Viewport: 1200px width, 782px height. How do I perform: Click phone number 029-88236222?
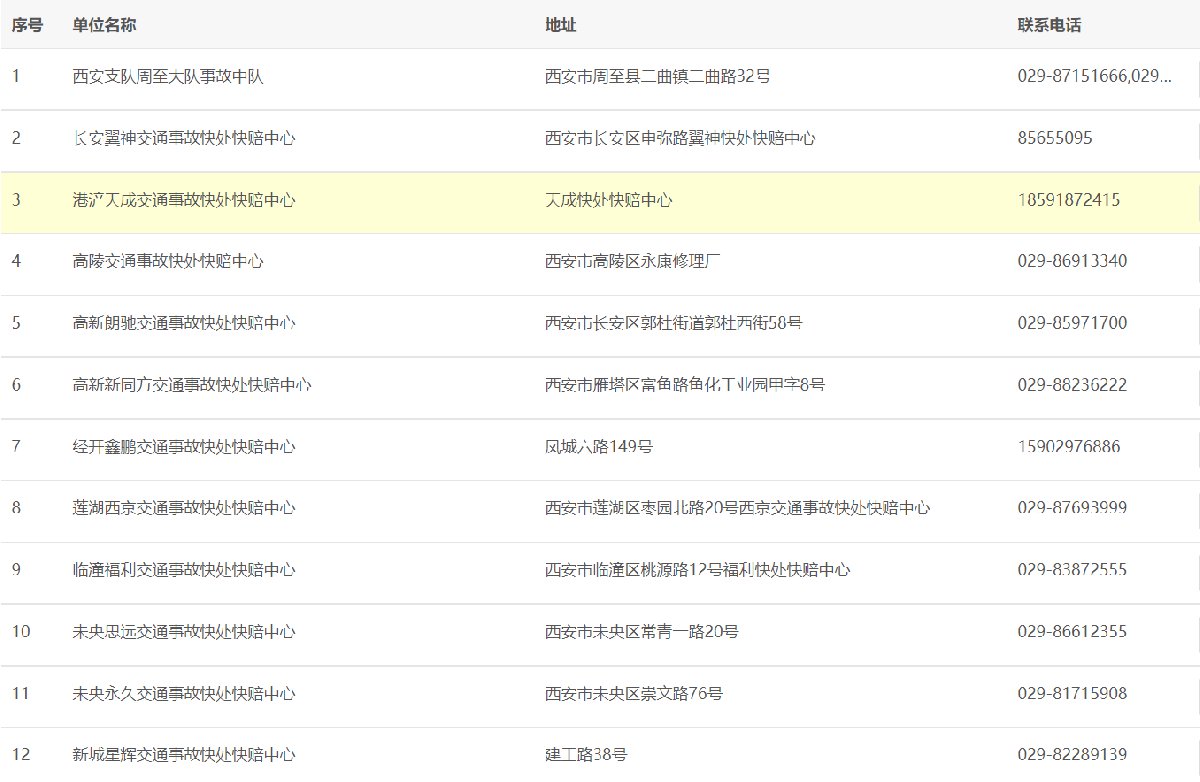1072,385
